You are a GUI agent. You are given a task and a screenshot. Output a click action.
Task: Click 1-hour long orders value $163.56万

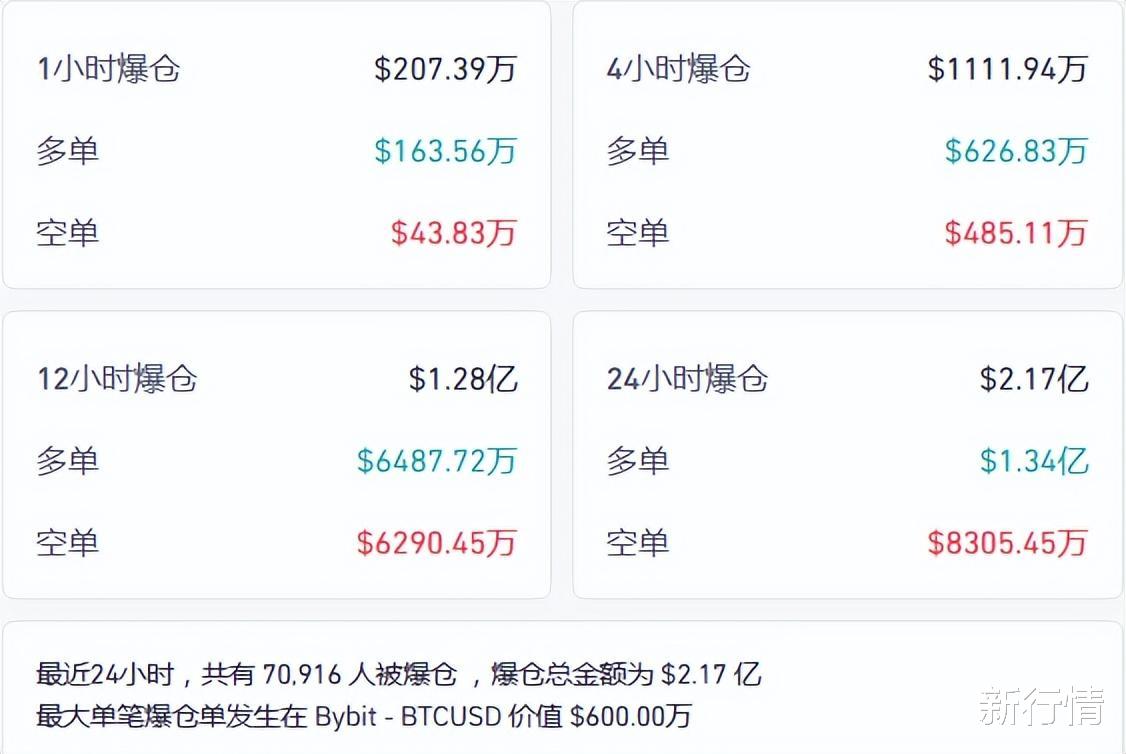coord(445,151)
